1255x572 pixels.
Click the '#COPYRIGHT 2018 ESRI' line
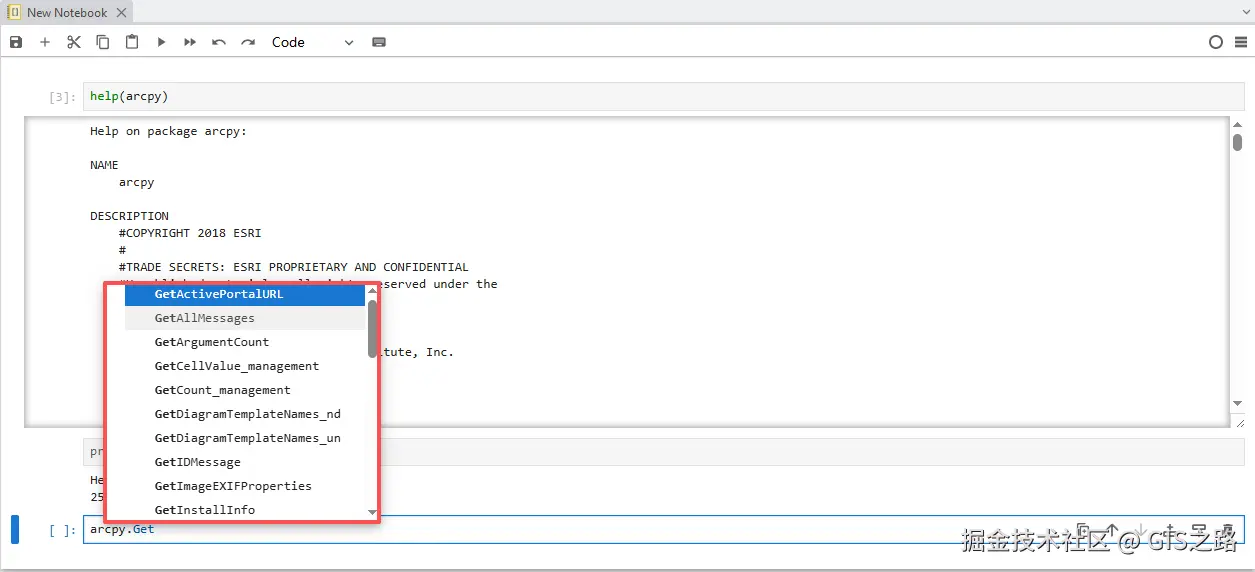[190, 233]
